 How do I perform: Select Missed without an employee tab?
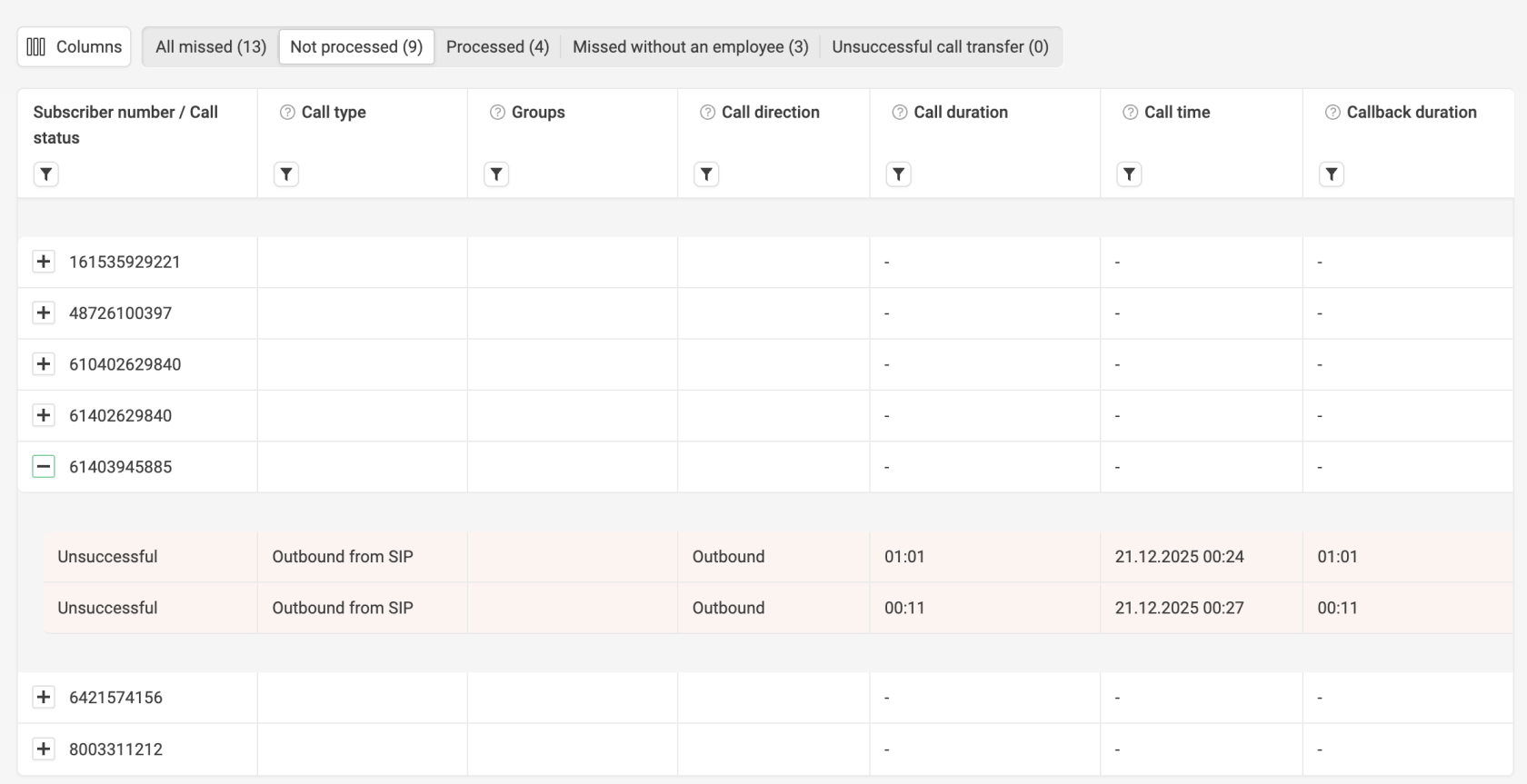click(x=690, y=47)
